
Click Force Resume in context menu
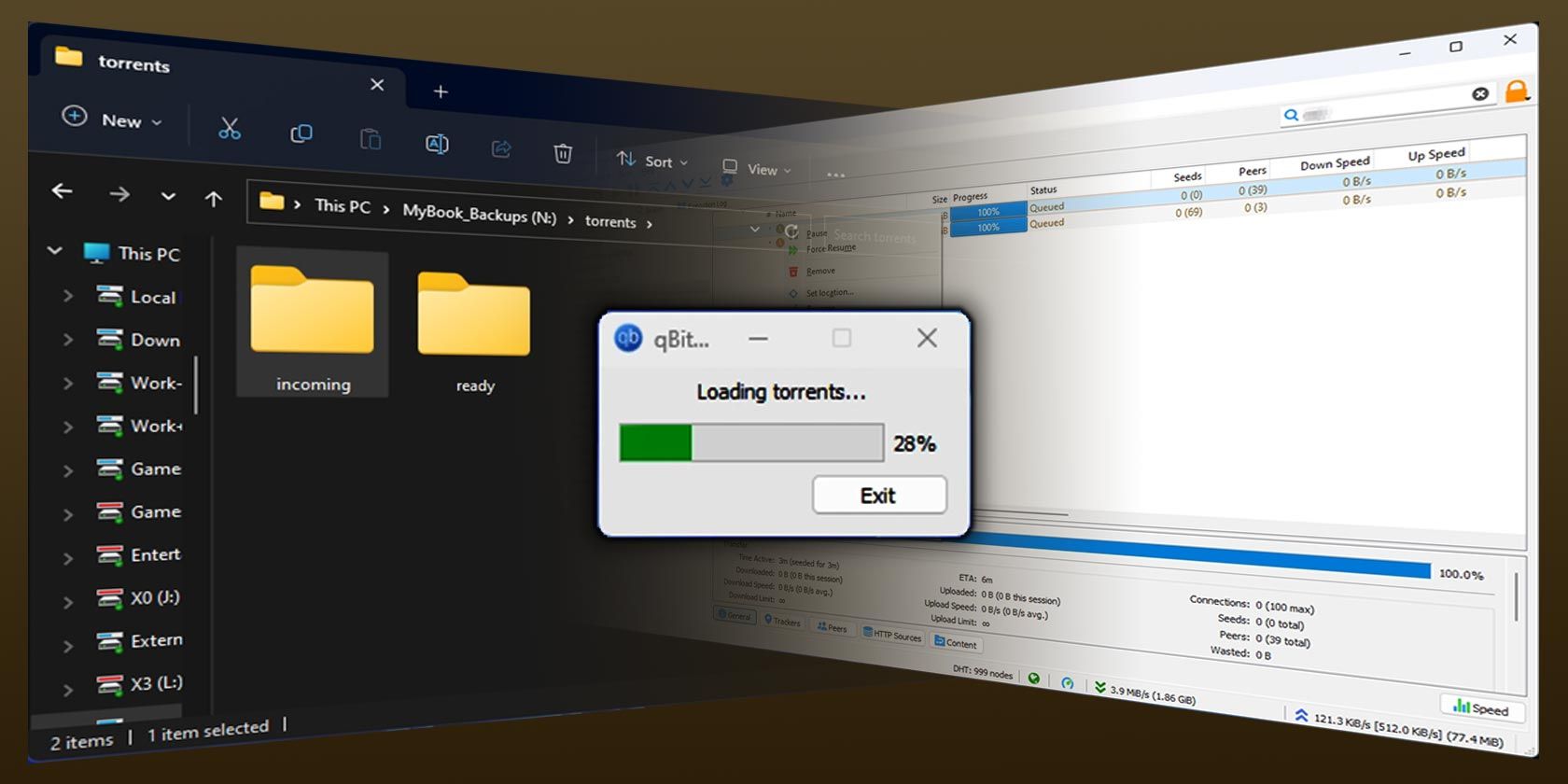[x=831, y=249]
